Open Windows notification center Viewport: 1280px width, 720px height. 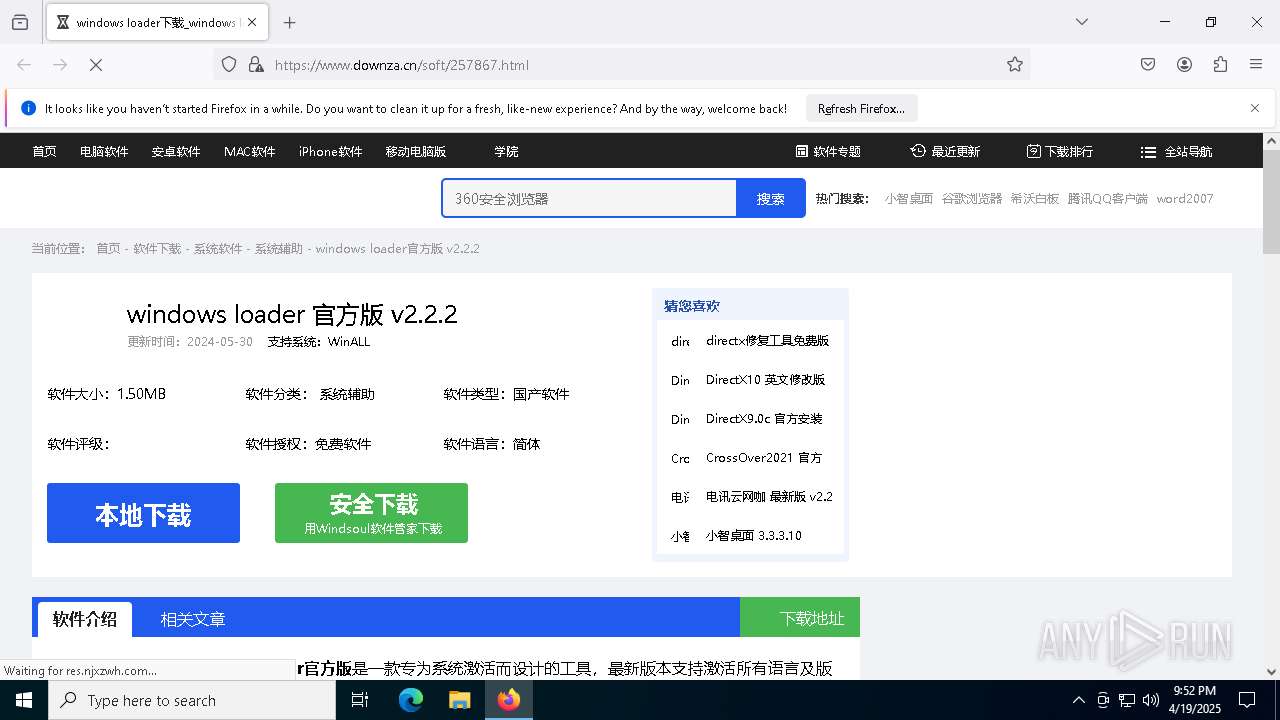point(1247,700)
